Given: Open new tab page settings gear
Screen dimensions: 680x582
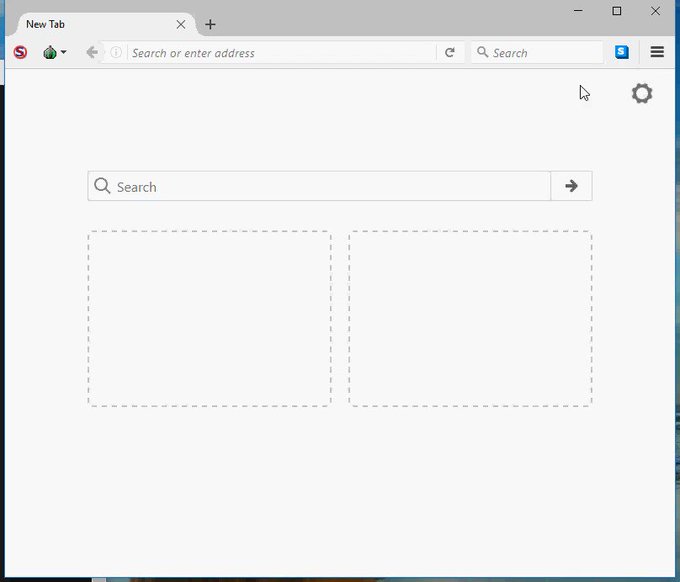Looking at the screenshot, I should 642,93.
